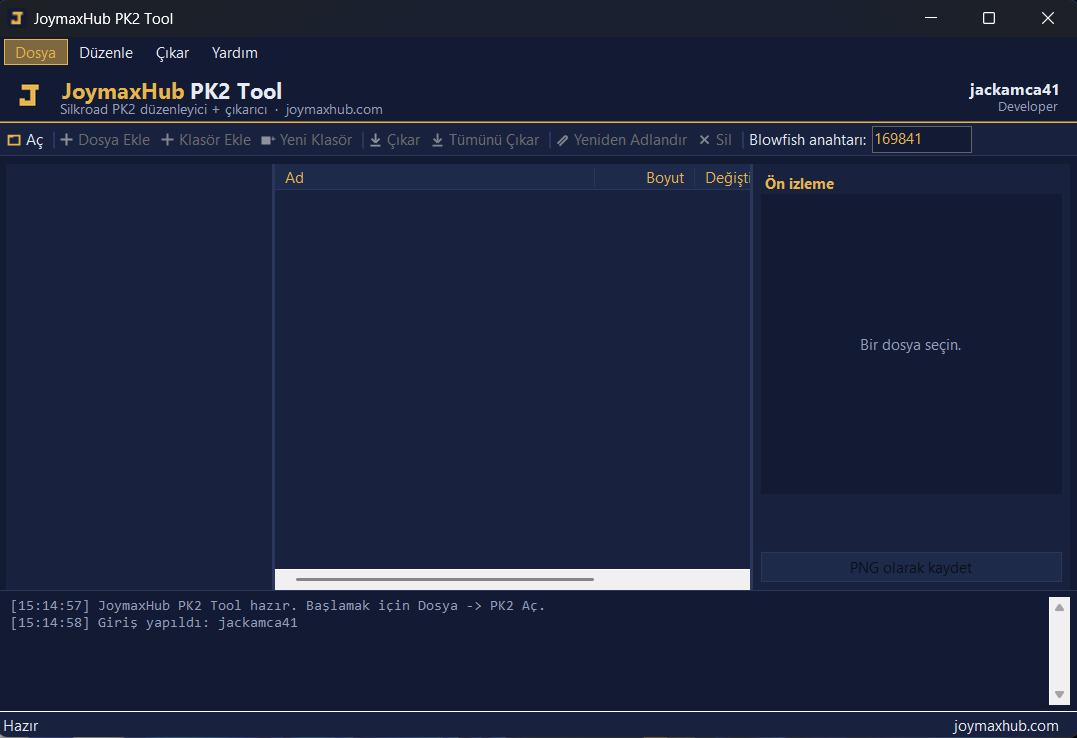Click the Hazır status bar text
The image size is (1077, 738).
(21, 726)
